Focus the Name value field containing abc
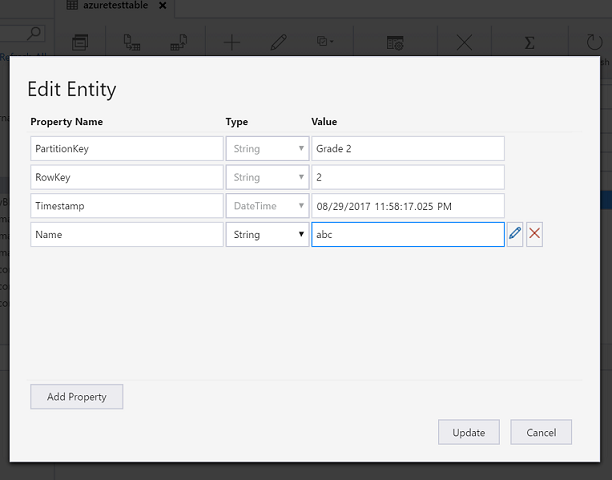This screenshot has width=612, height=480. (x=407, y=234)
